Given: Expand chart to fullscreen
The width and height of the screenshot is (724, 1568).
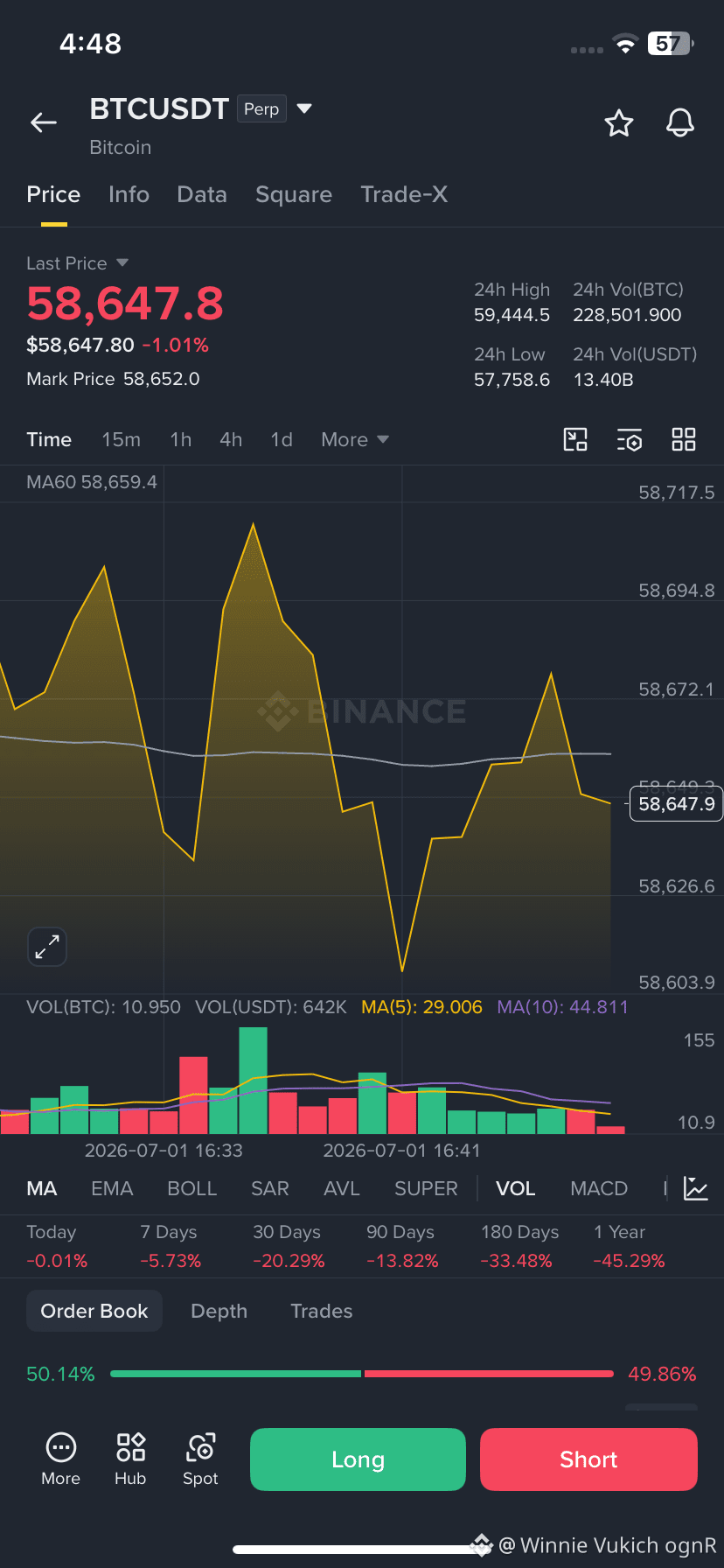Looking at the screenshot, I should pyautogui.click(x=46, y=947).
